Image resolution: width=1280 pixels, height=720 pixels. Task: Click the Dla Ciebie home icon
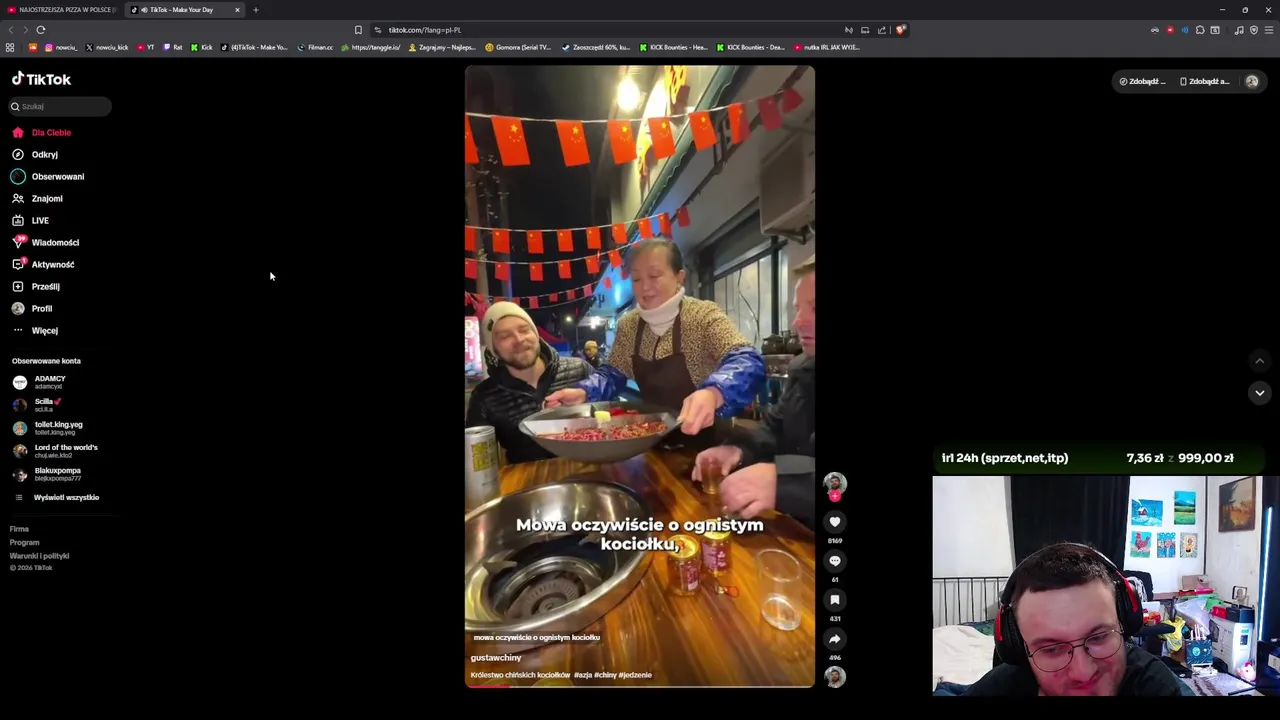(18, 132)
